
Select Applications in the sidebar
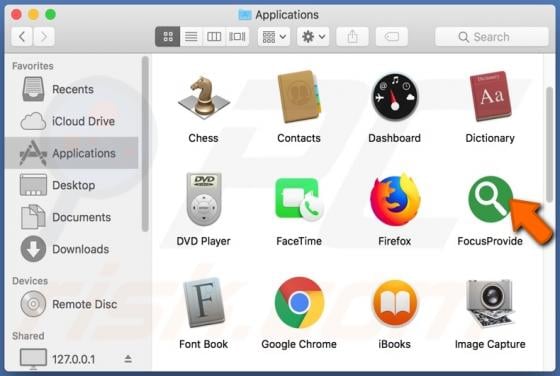click(x=71, y=153)
